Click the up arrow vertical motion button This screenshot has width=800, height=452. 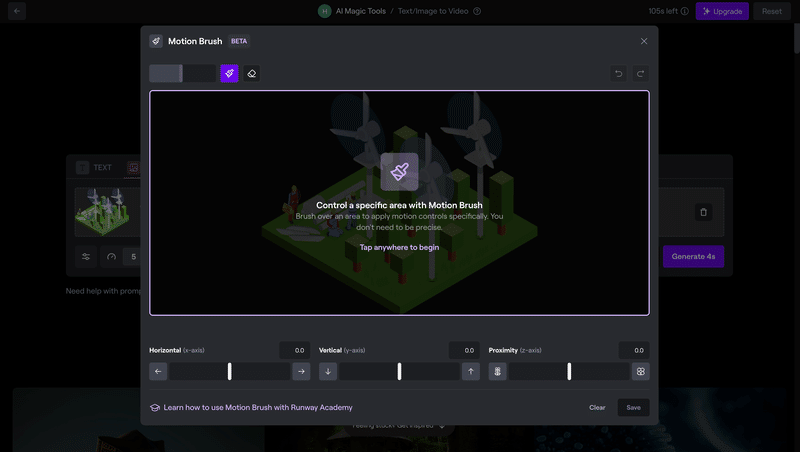[471, 371]
